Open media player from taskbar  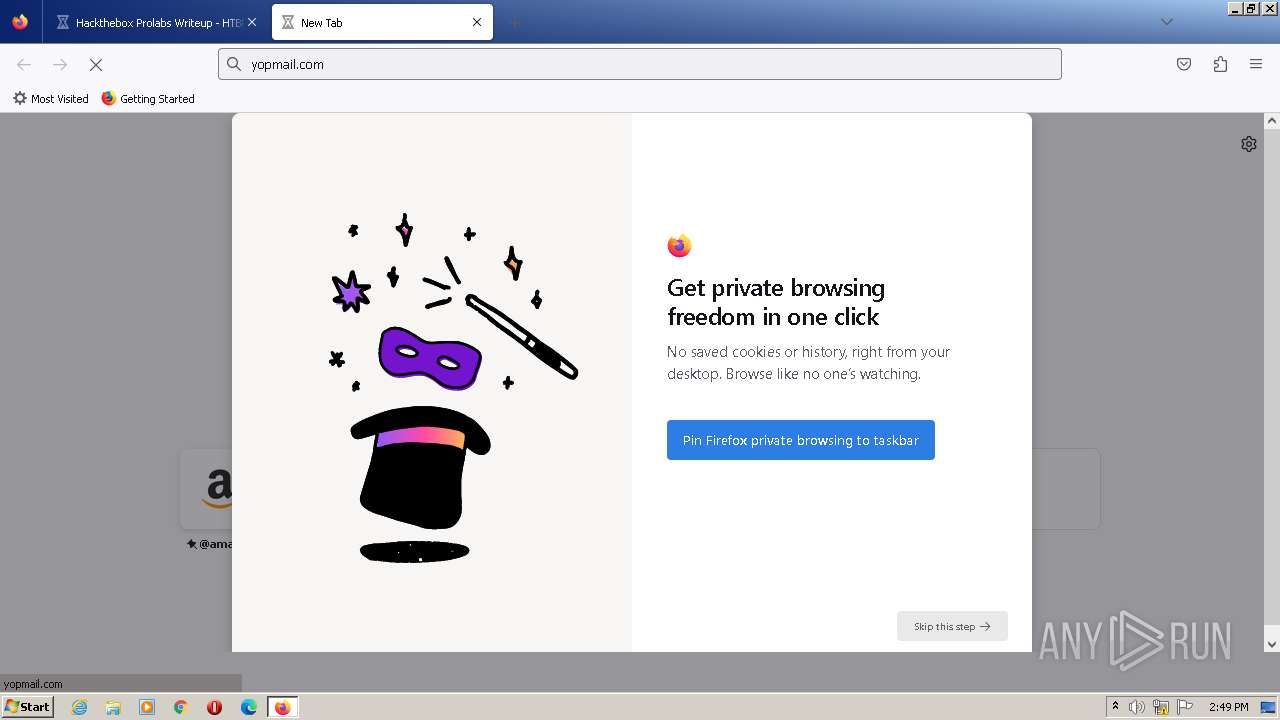[x=147, y=707]
